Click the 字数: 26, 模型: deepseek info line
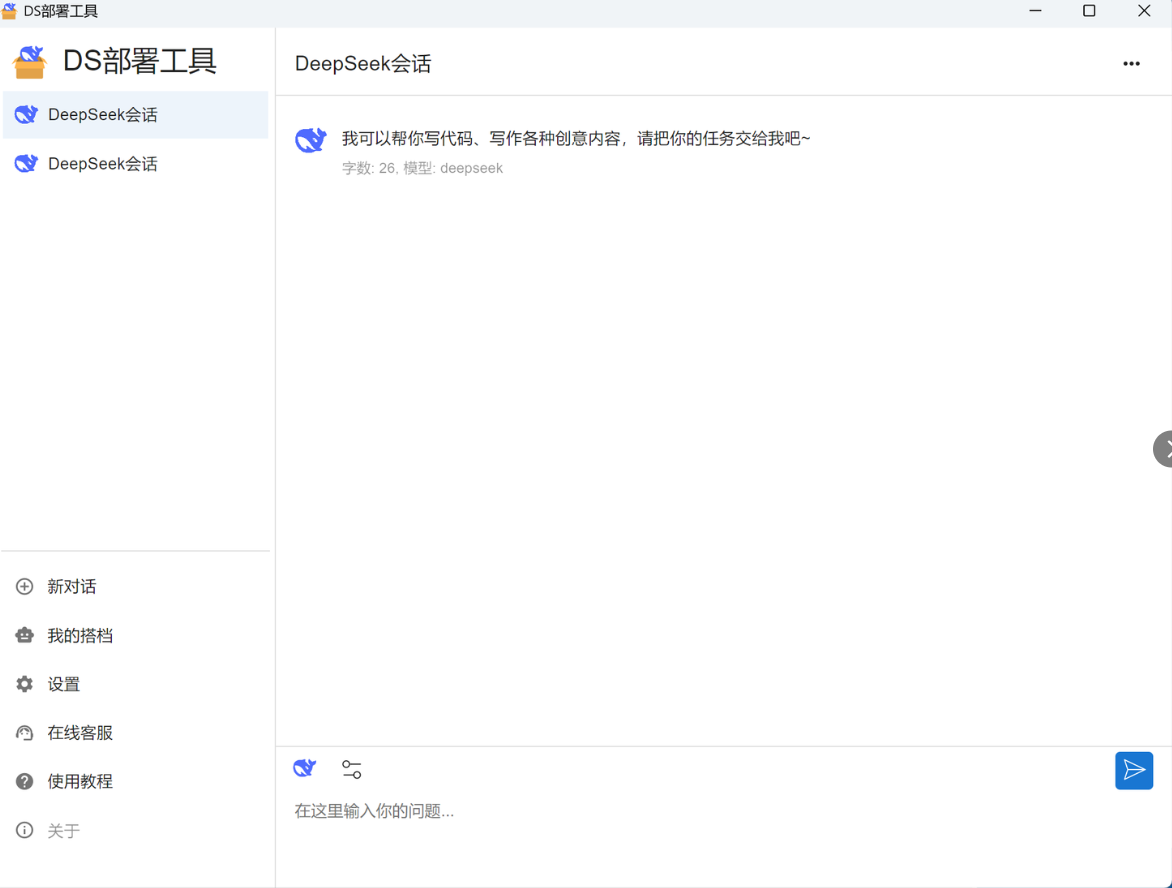Image resolution: width=1172 pixels, height=888 pixels. (422, 168)
